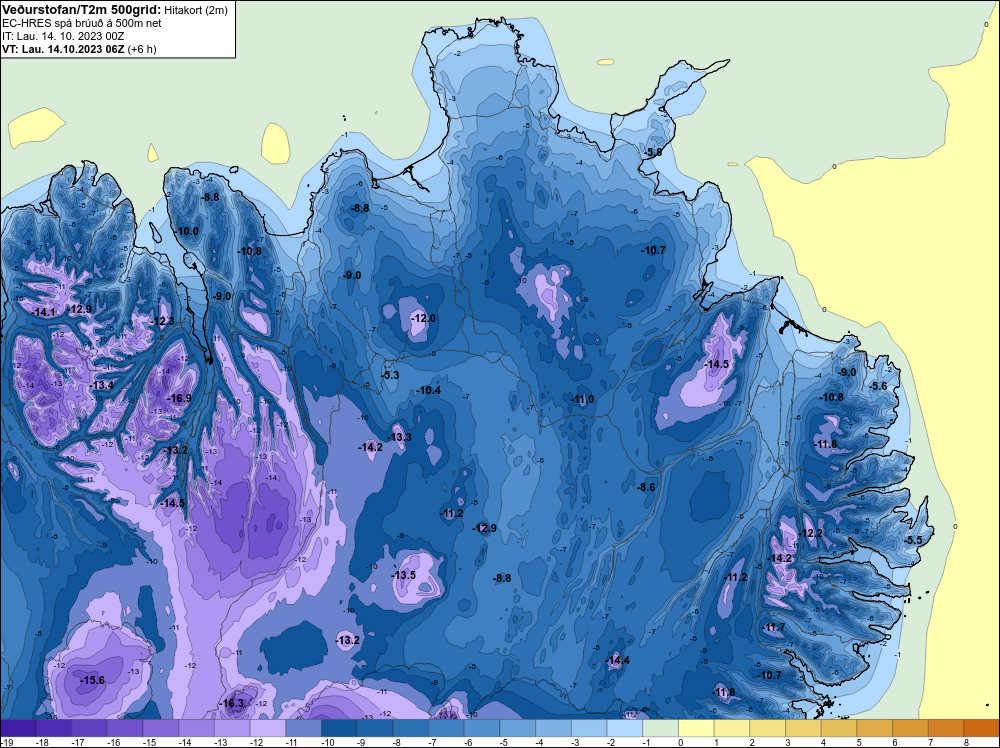Screen dimensions: 1000x748
Task: Pick the -14.1 temperature label
Action: tap(43, 312)
